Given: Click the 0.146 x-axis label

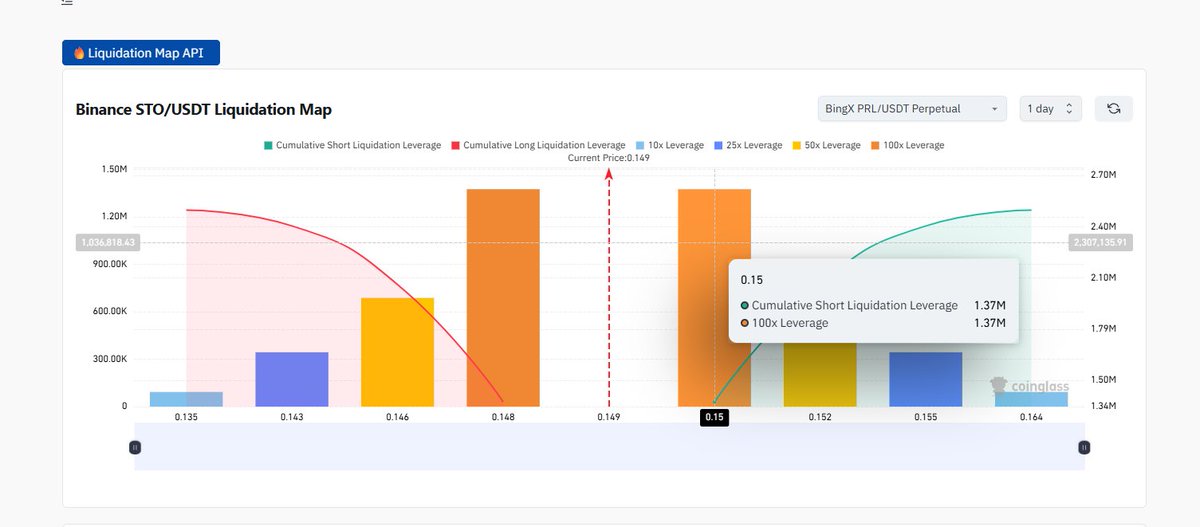Looking at the screenshot, I should (x=397, y=416).
